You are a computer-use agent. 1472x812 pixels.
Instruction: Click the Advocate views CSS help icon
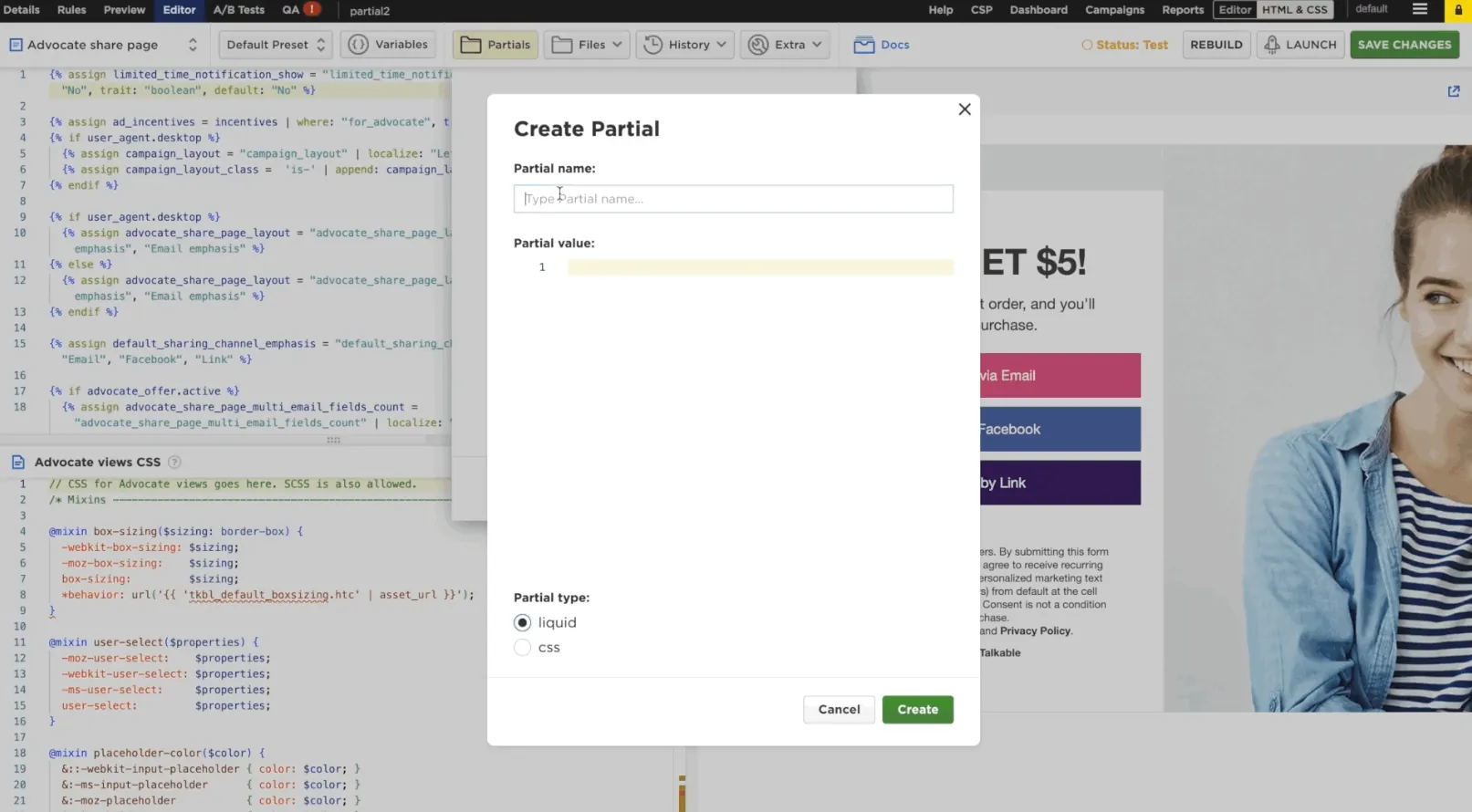[x=174, y=463]
